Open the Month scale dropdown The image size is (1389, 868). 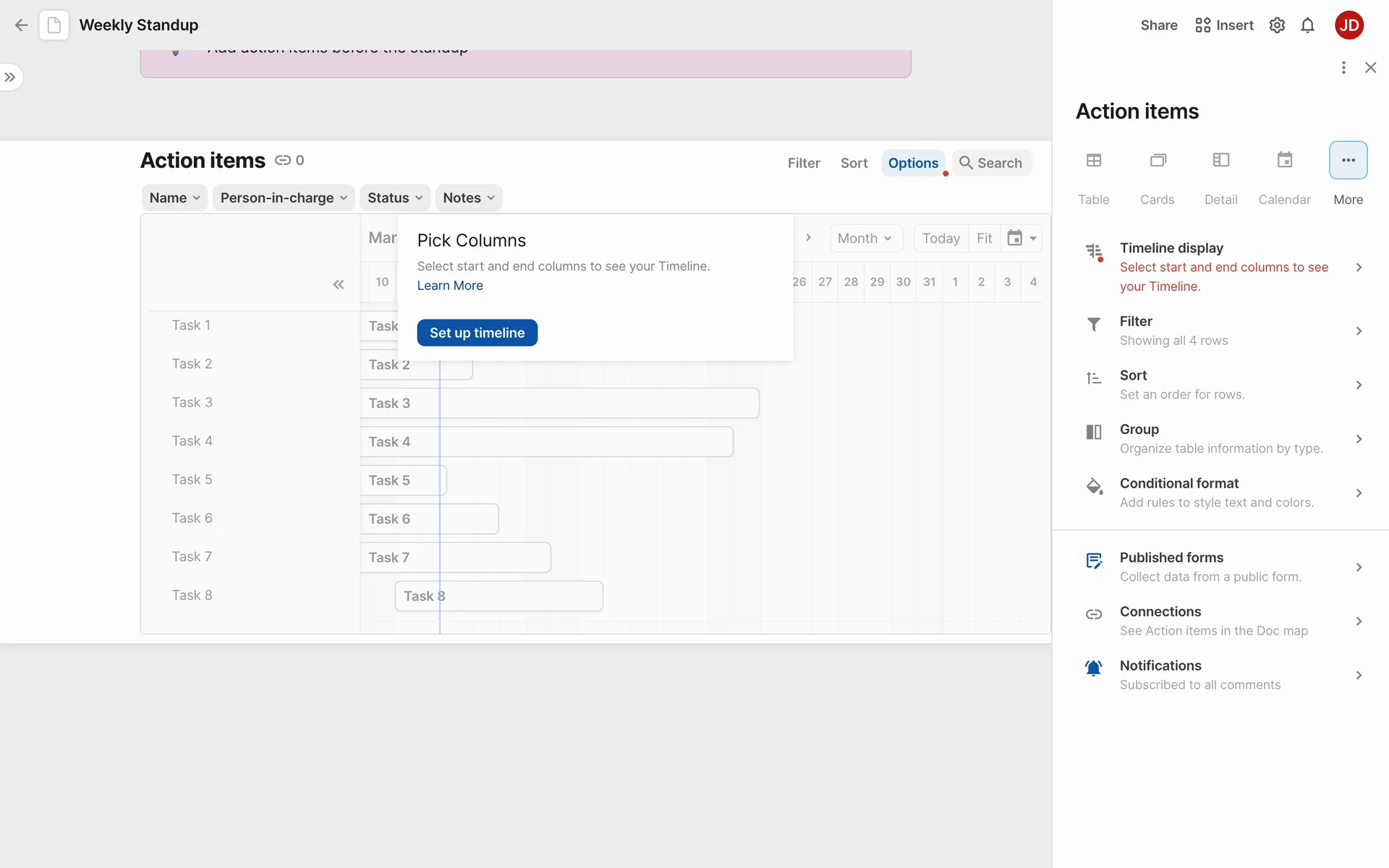(x=865, y=238)
